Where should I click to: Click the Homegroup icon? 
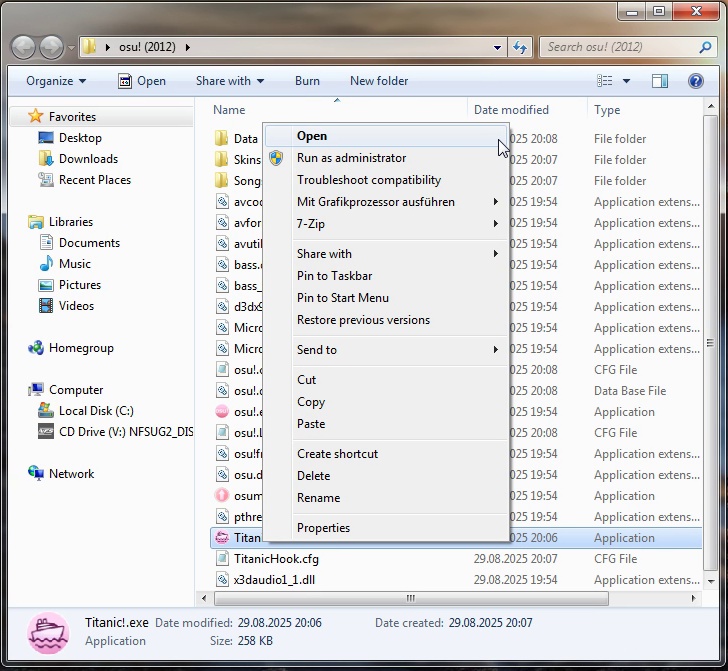tap(36, 348)
